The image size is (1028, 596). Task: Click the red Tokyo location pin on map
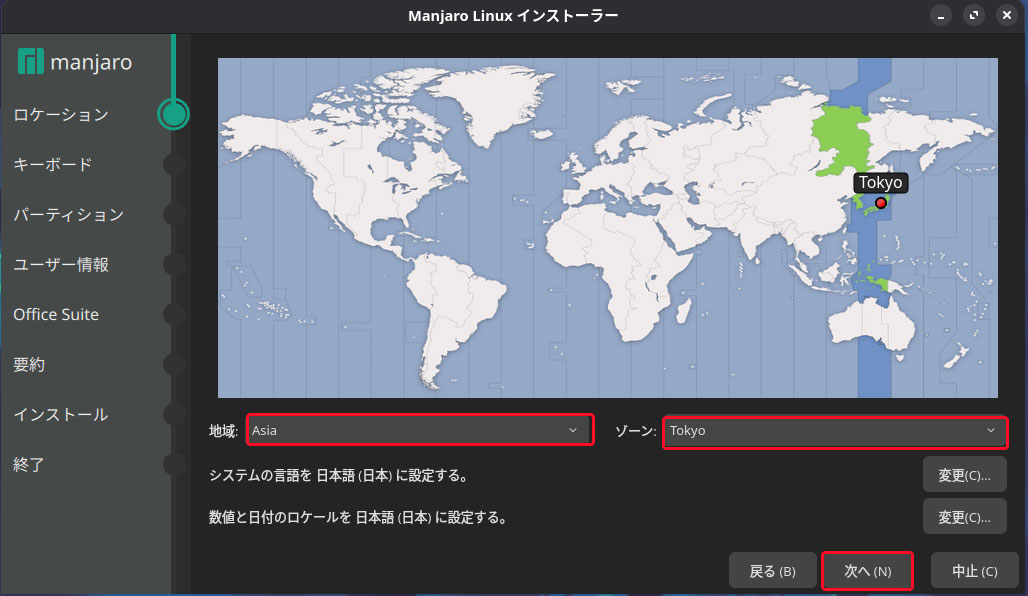tap(881, 203)
